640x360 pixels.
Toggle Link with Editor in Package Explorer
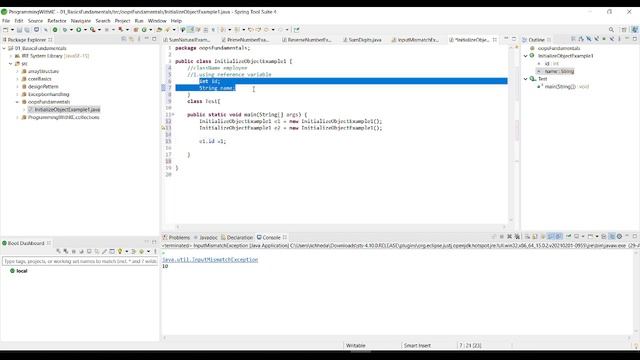(131, 39)
